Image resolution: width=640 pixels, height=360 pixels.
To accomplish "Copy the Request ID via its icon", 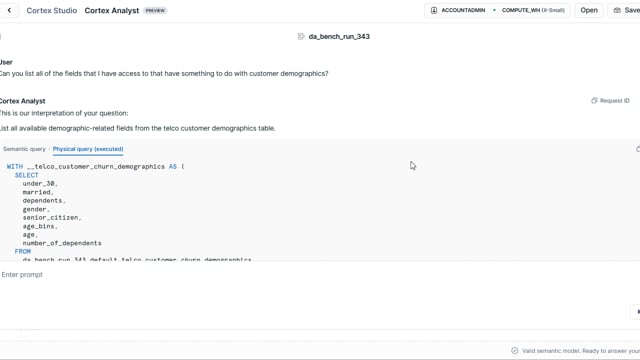I will point(594,100).
